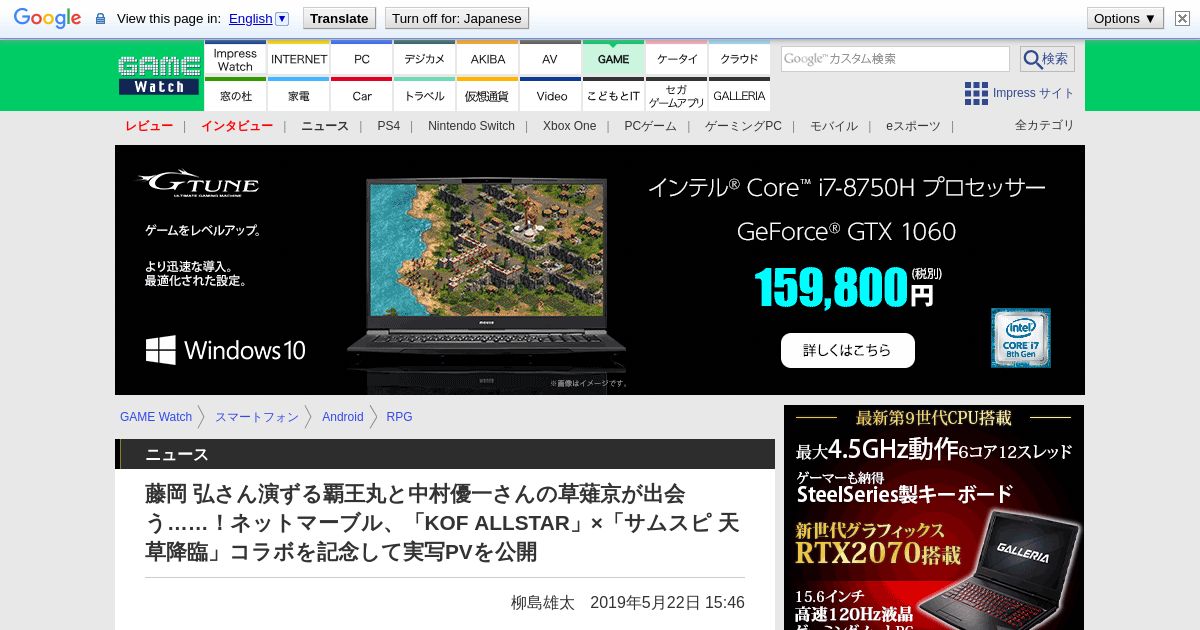
Task: Go to the Nintendo Switch category
Action: click(x=471, y=126)
